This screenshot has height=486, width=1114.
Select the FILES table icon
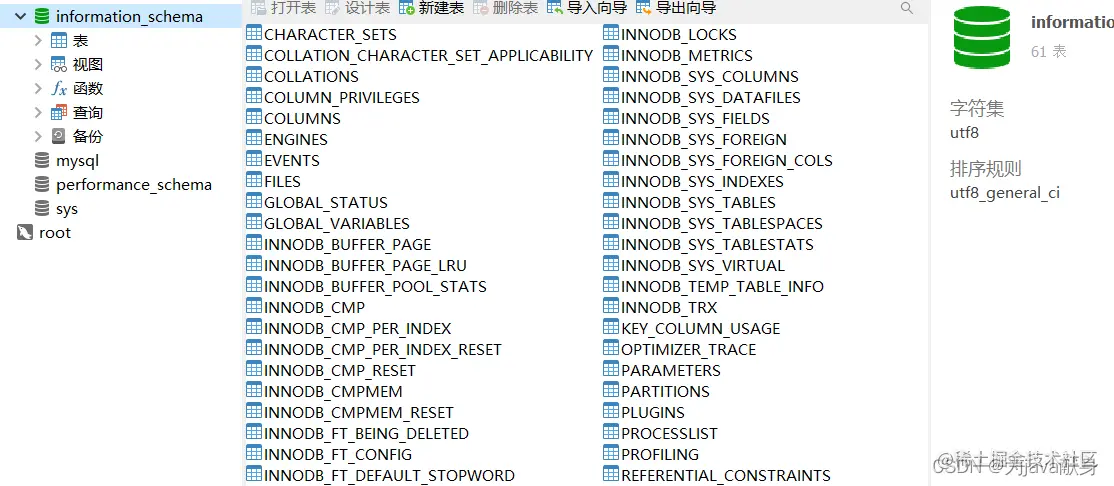[254, 180]
